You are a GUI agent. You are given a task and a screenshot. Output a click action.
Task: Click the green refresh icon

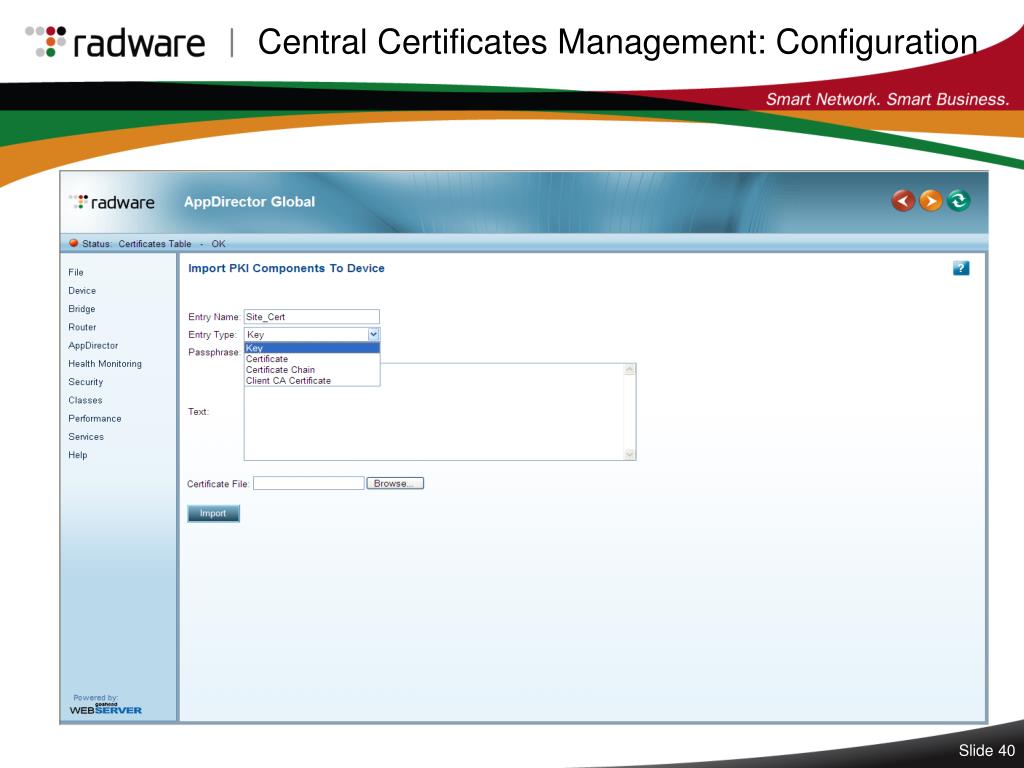pos(958,200)
